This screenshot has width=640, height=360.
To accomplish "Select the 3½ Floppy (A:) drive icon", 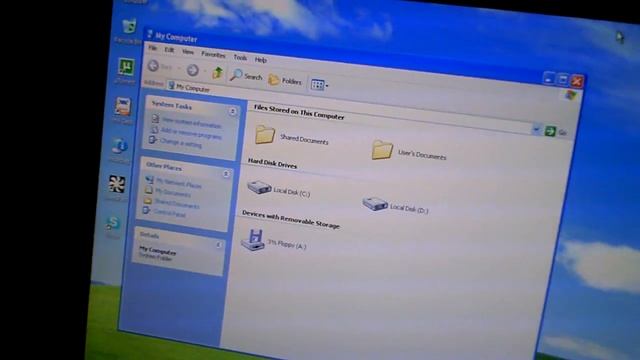I will [x=252, y=239].
